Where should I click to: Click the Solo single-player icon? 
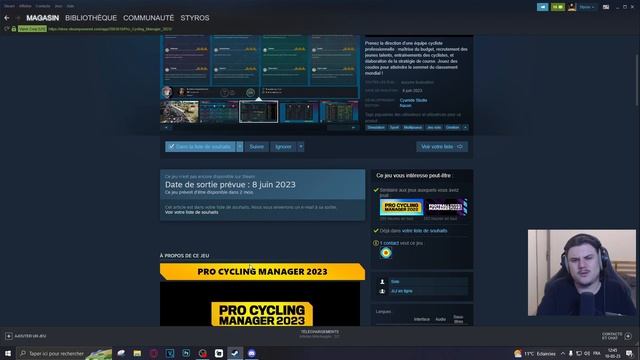click(382, 282)
